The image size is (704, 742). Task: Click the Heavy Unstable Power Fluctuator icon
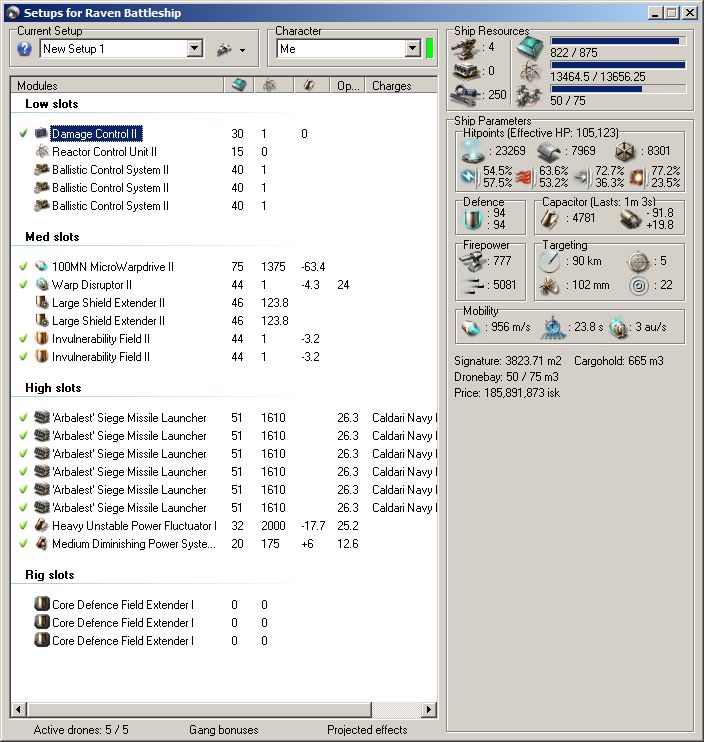(42, 525)
